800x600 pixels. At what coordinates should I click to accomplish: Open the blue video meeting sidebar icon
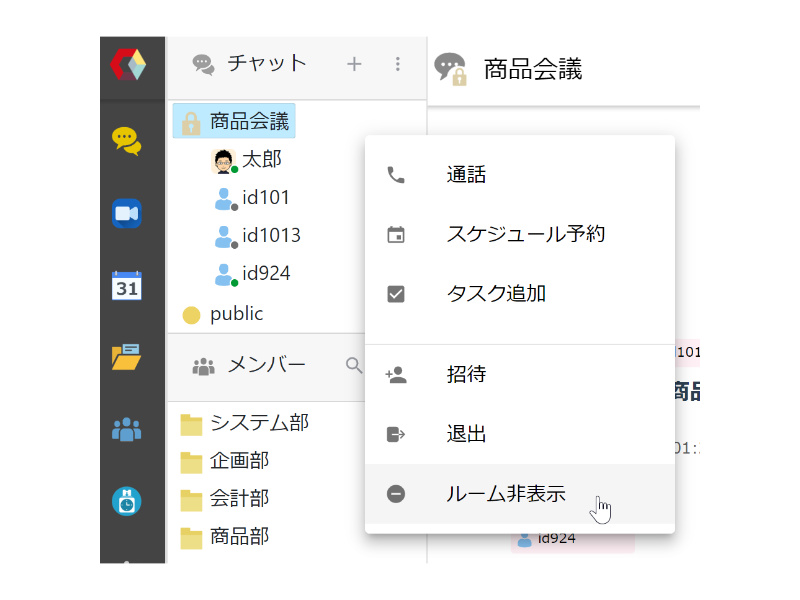point(127,213)
